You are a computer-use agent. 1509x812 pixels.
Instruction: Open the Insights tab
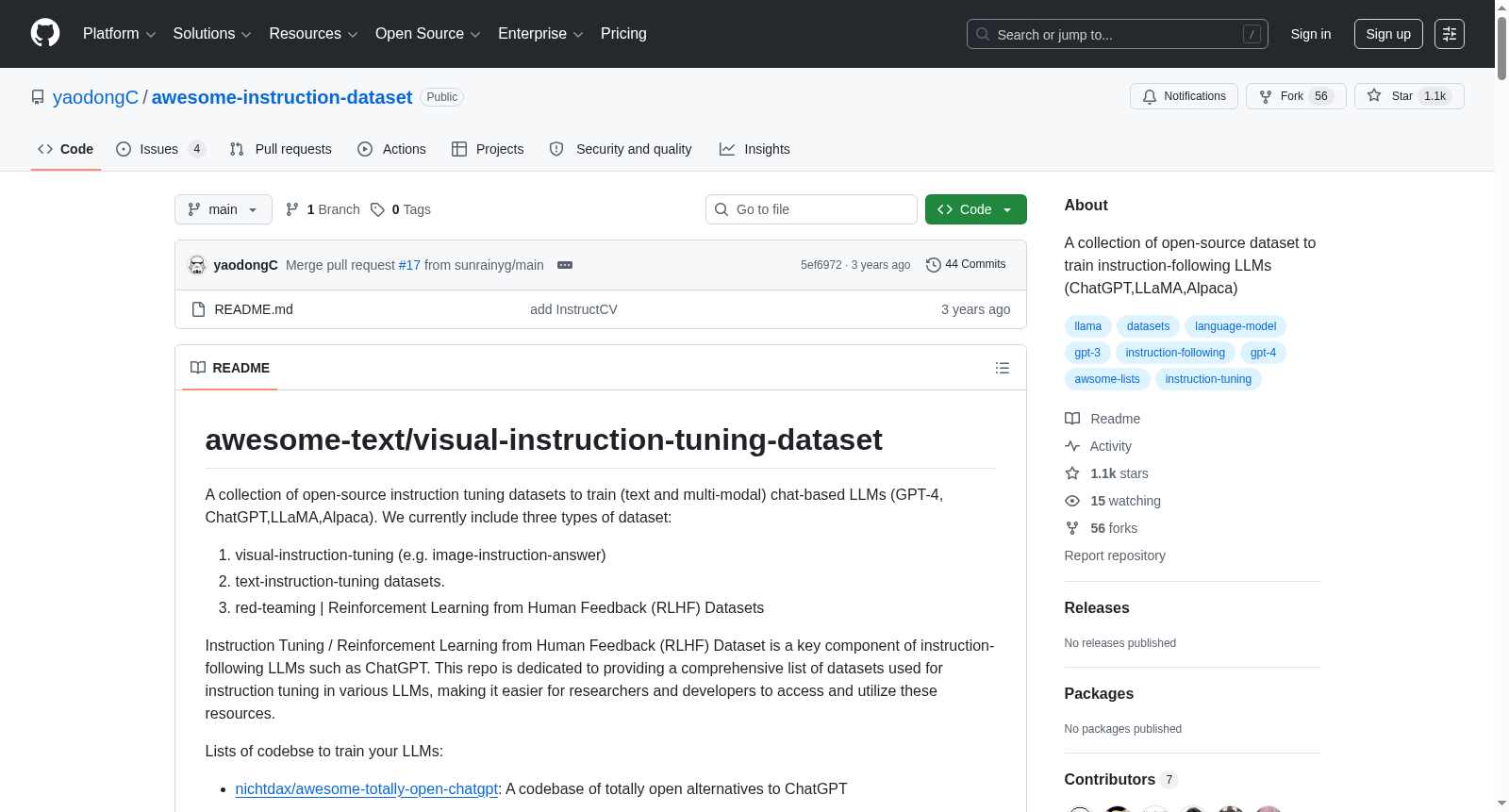754,149
